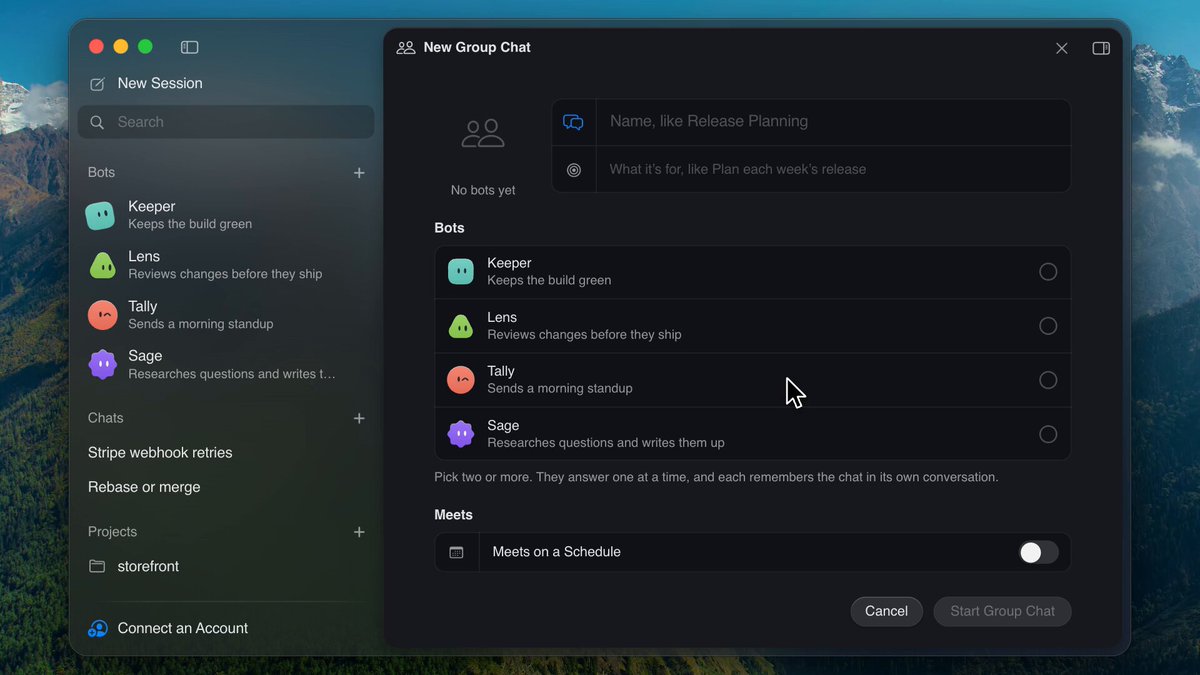This screenshot has width=1200, height=675.
Task: Focus the group chat name field
Action: pyautogui.click(x=833, y=122)
